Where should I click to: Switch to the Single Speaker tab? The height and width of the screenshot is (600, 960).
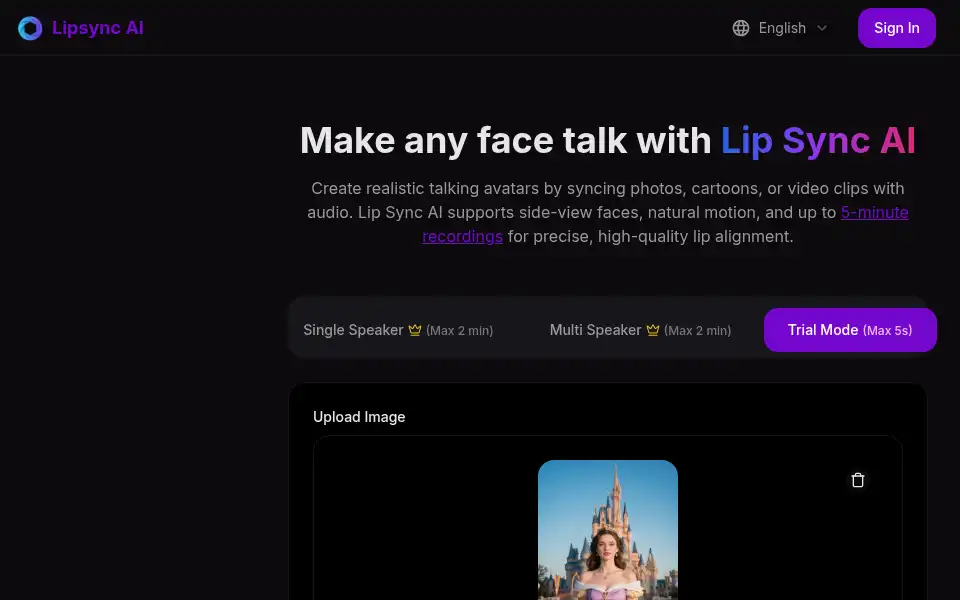pyautogui.click(x=398, y=330)
